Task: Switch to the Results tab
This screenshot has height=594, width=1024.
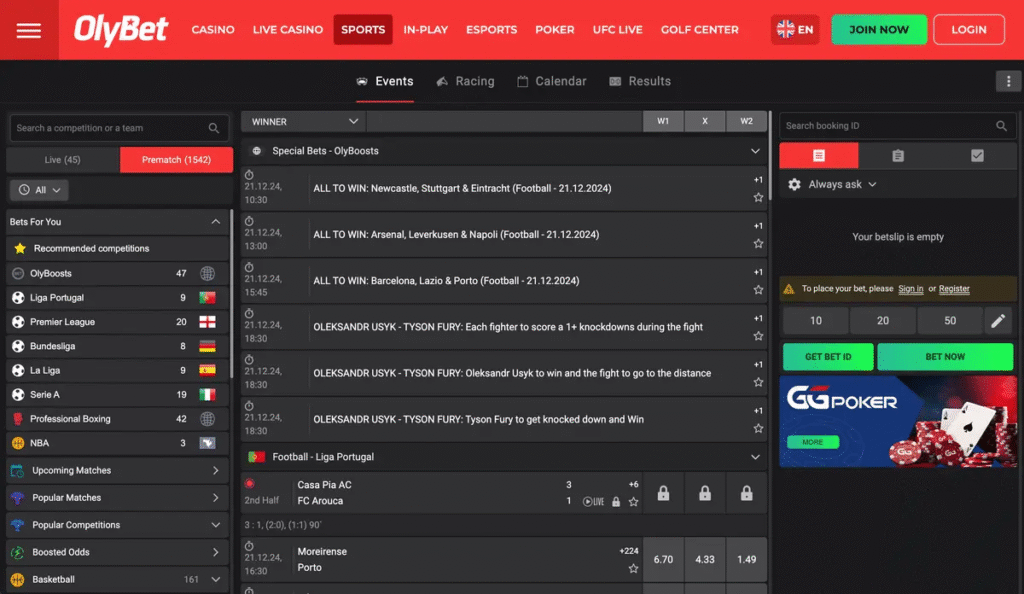Action: pyautogui.click(x=640, y=82)
